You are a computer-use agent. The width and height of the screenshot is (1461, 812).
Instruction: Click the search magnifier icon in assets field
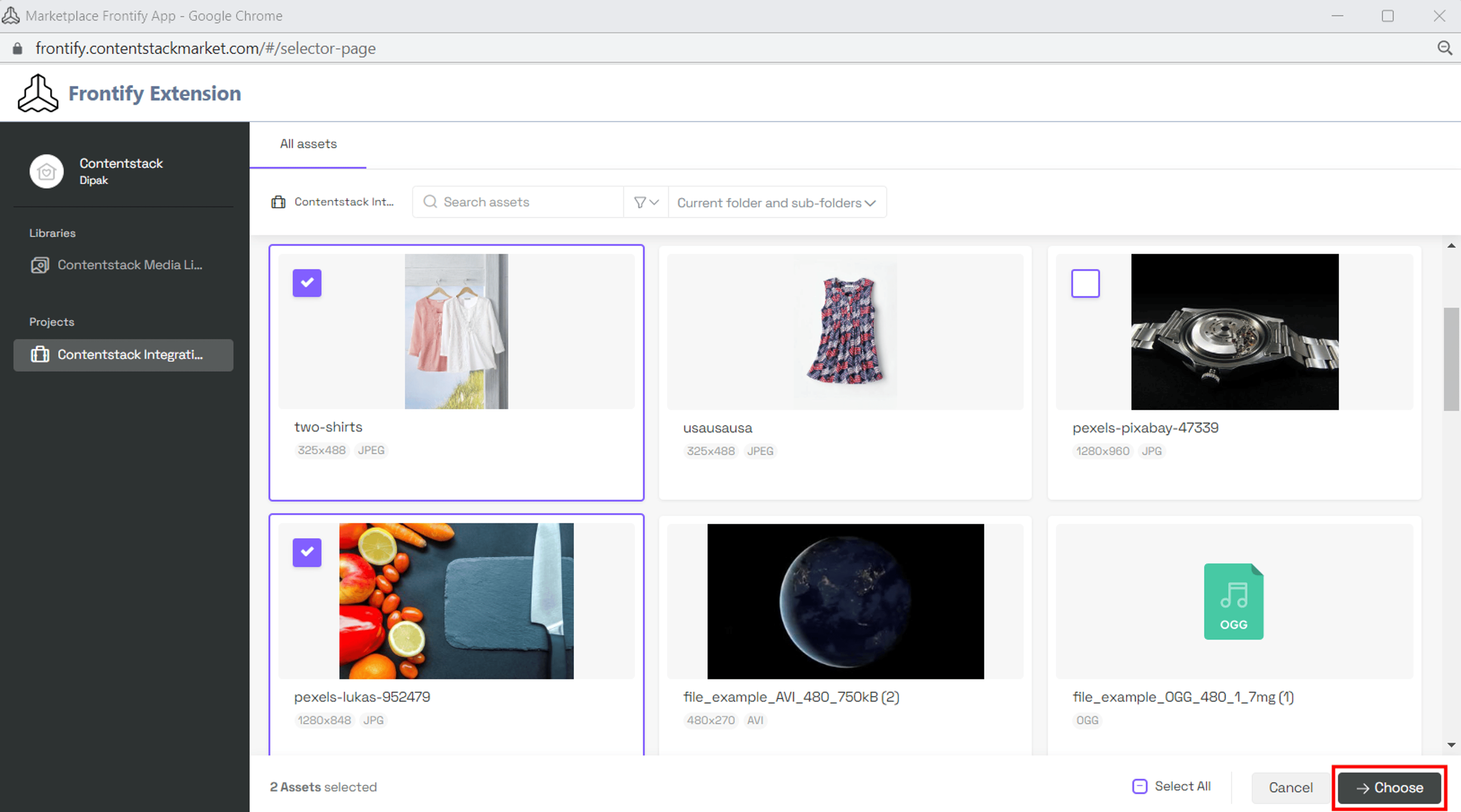pyautogui.click(x=430, y=202)
